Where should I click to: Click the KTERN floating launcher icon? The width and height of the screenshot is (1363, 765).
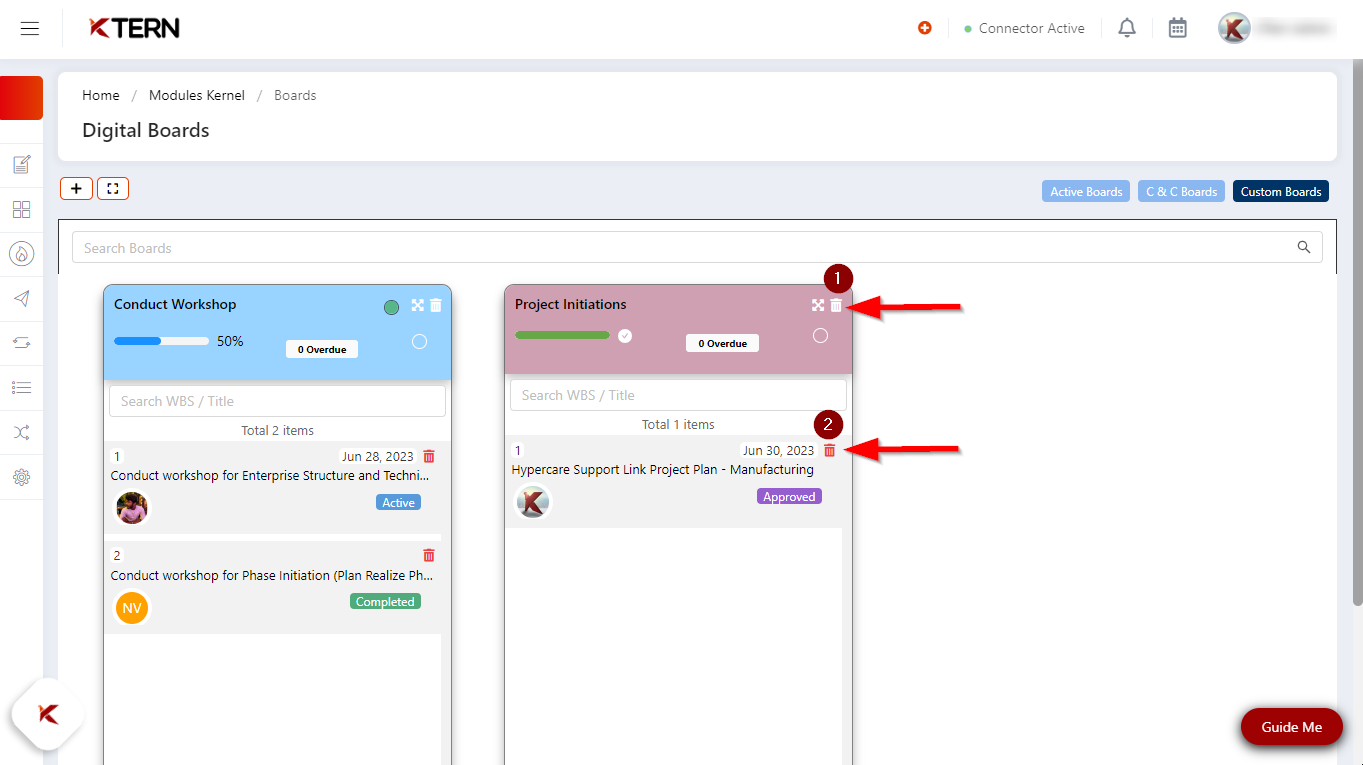(x=48, y=714)
